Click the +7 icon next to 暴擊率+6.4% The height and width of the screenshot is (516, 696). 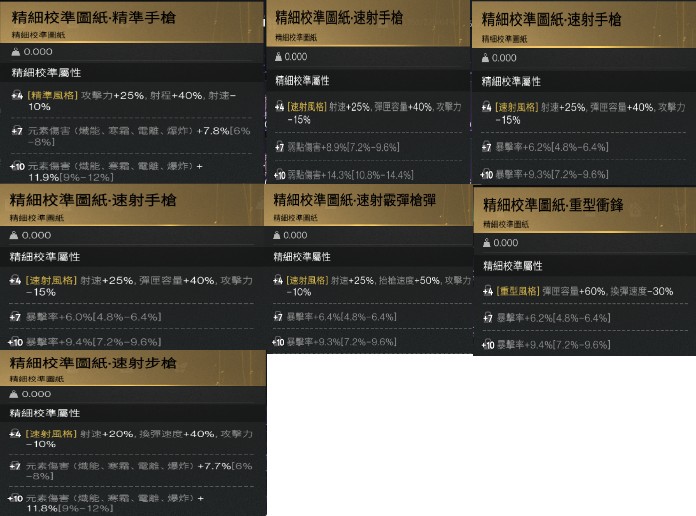tap(278, 317)
